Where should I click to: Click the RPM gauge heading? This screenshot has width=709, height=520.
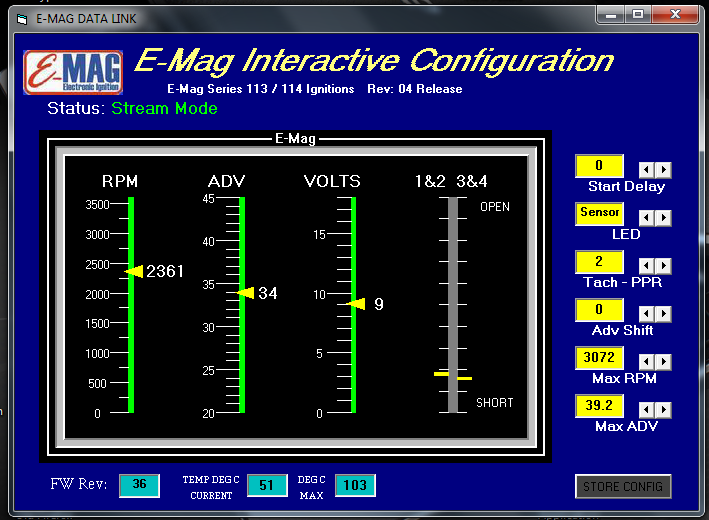click(x=120, y=181)
